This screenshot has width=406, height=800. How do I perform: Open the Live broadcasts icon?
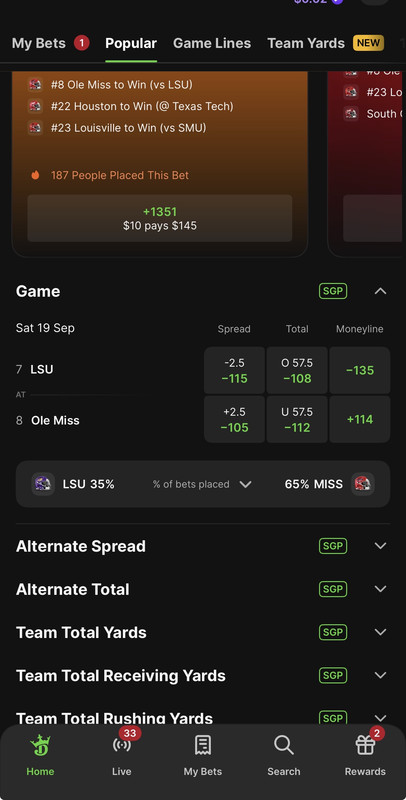coord(121,745)
